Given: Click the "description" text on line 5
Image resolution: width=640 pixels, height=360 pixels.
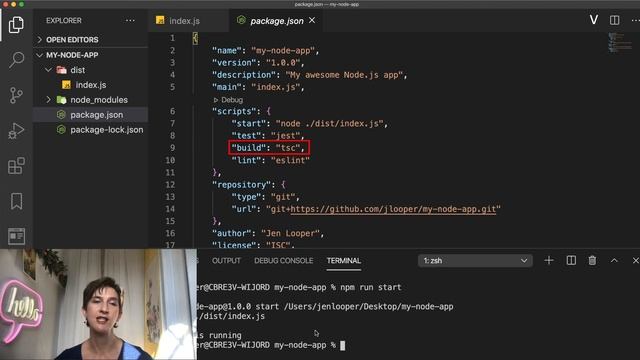Looking at the screenshot, I should [243, 75].
